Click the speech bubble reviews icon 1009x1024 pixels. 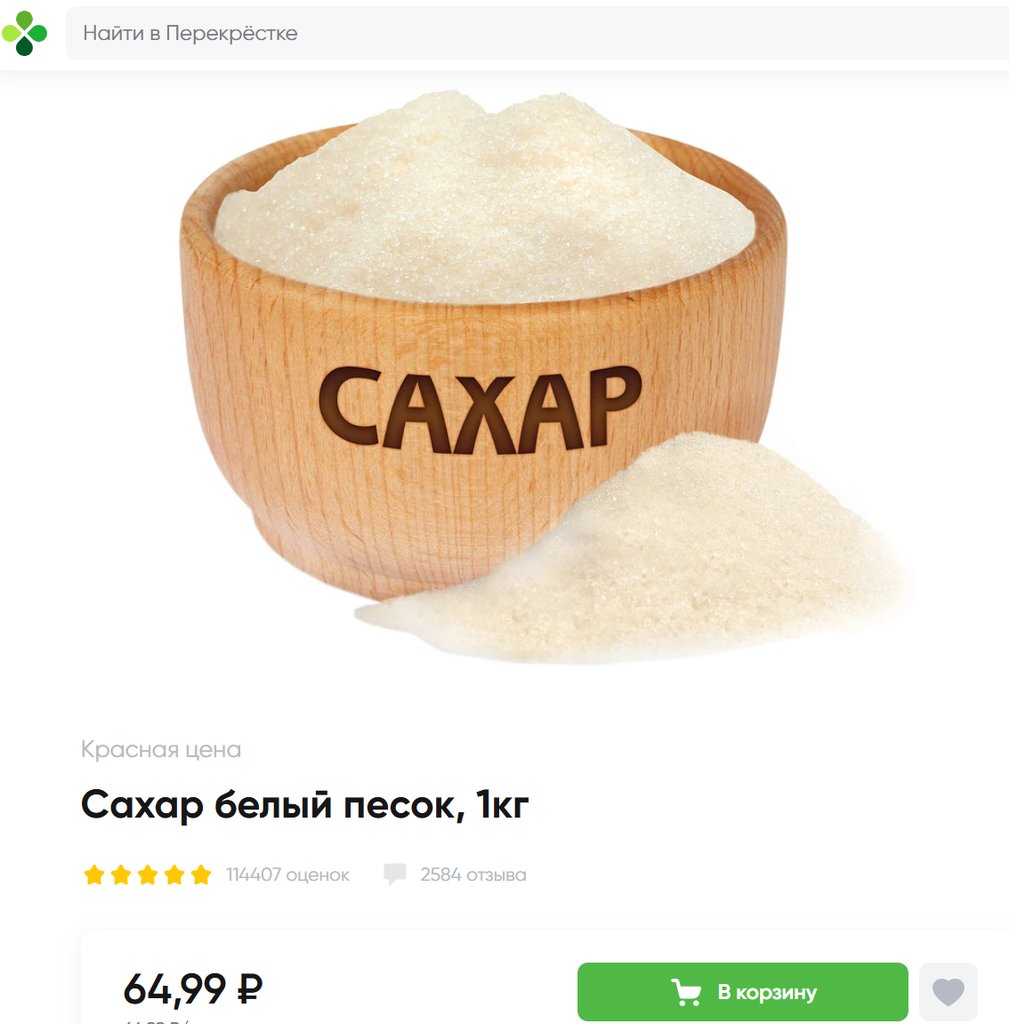point(394,874)
